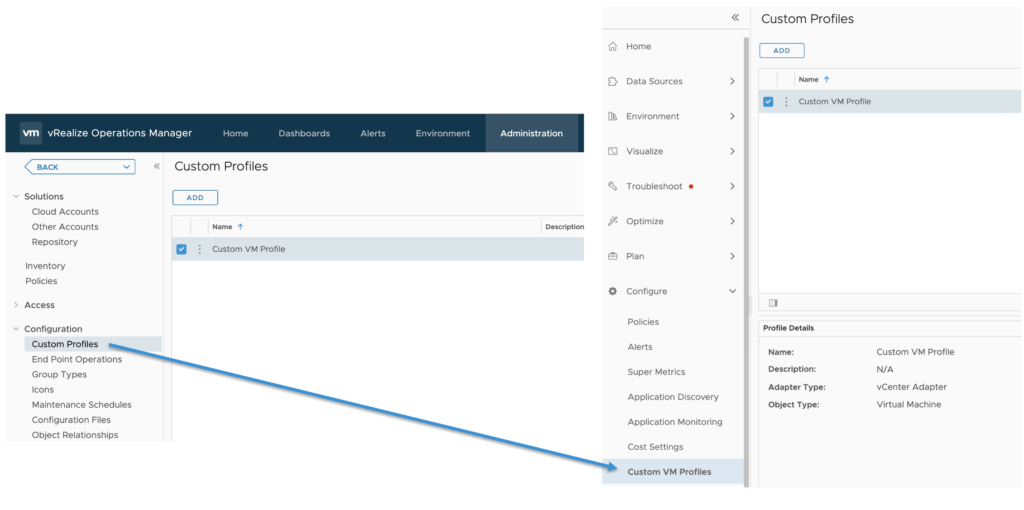The width and height of the screenshot is (1024, 510).
Task: Click the Optimize wand icon
Action: tap(613, 222)
